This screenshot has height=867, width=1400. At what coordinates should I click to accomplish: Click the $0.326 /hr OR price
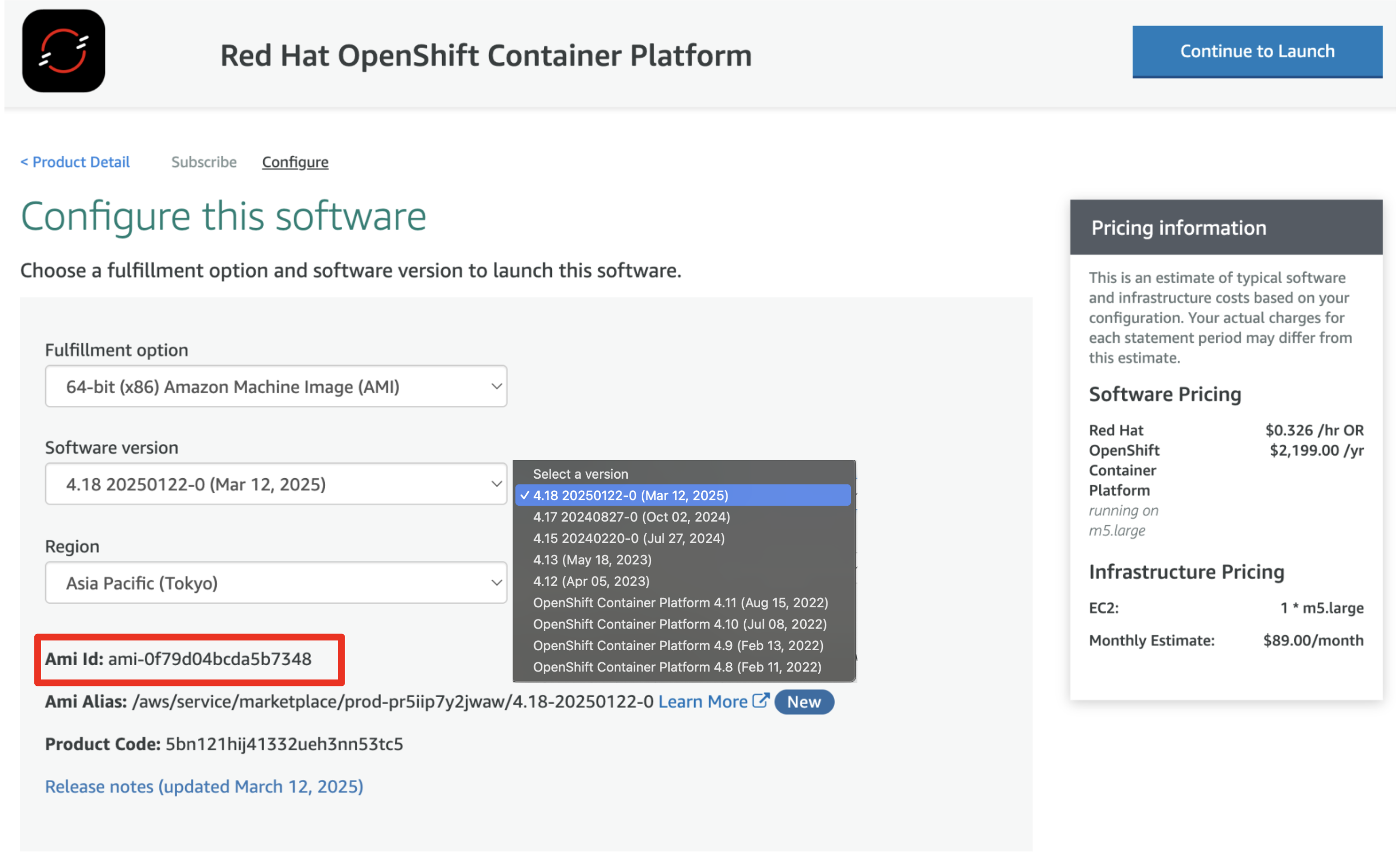pos(1315,430)
